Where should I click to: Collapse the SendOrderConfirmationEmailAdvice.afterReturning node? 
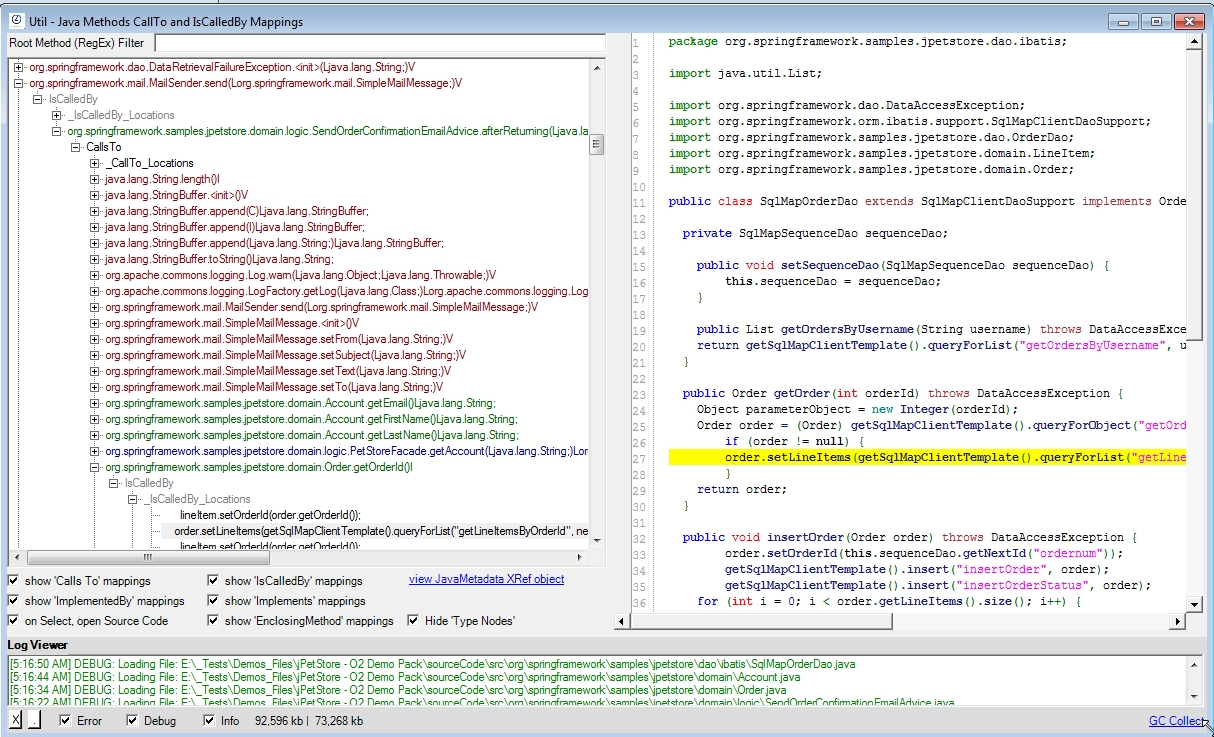coord(56,131)
